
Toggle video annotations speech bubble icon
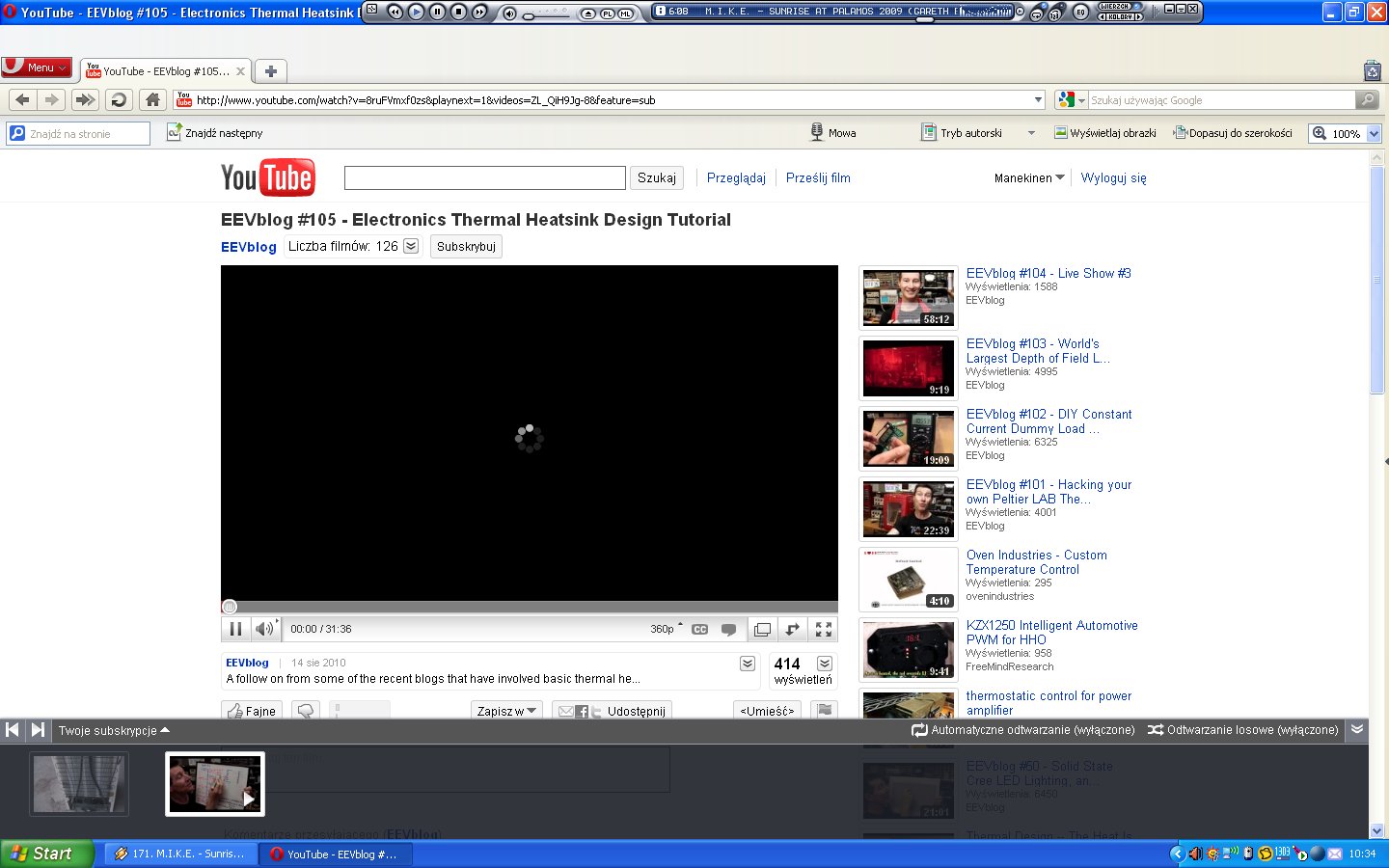coord(729,629)
